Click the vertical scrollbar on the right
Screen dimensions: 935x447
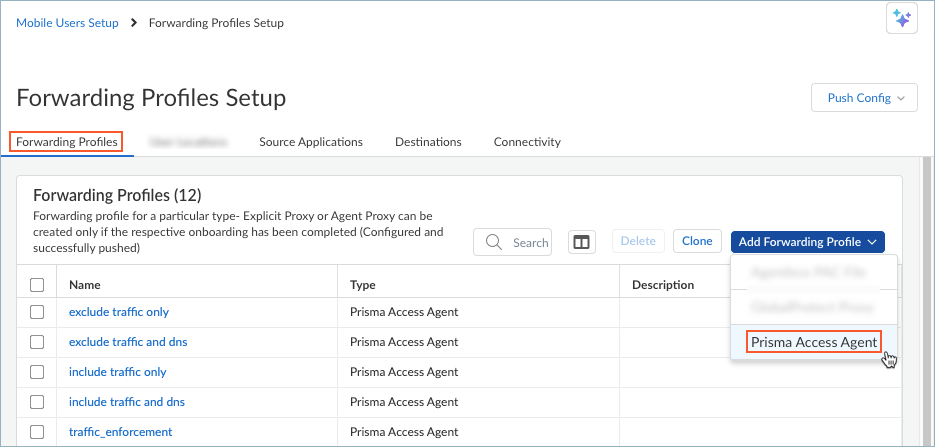pyautogui.click(x=926, y=300)
